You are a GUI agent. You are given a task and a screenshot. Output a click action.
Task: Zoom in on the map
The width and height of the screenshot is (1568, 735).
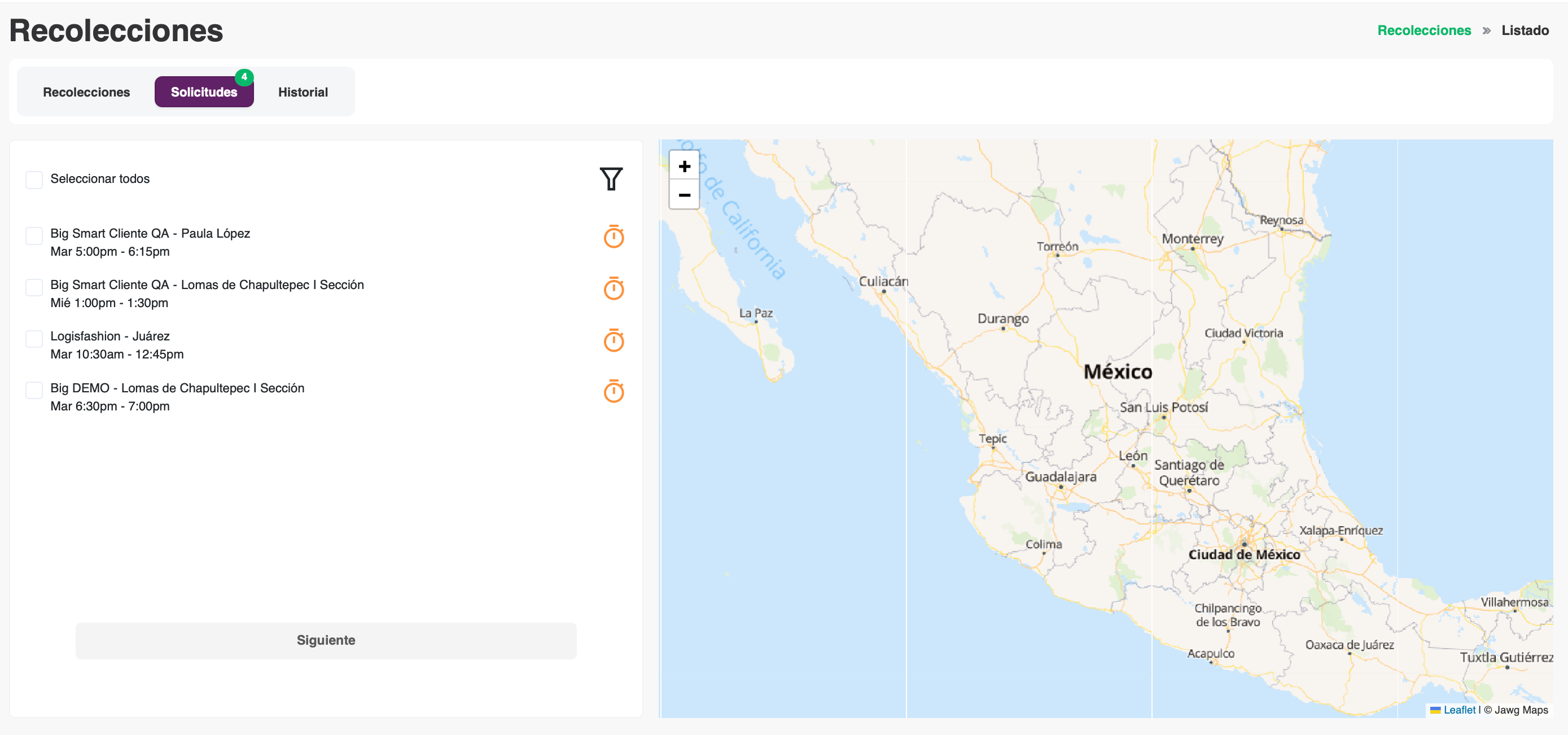684,166
